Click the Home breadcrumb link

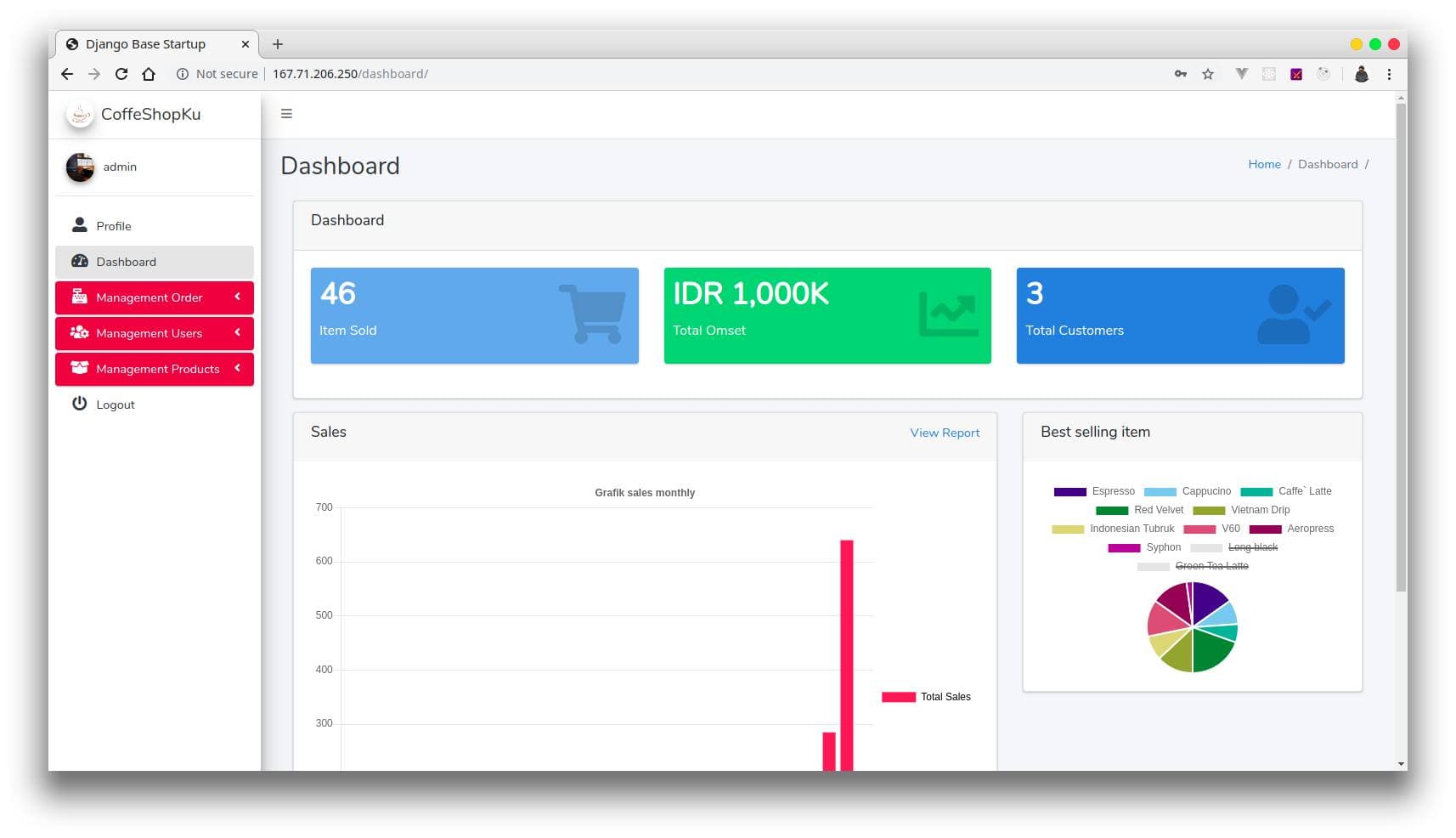1264,164
